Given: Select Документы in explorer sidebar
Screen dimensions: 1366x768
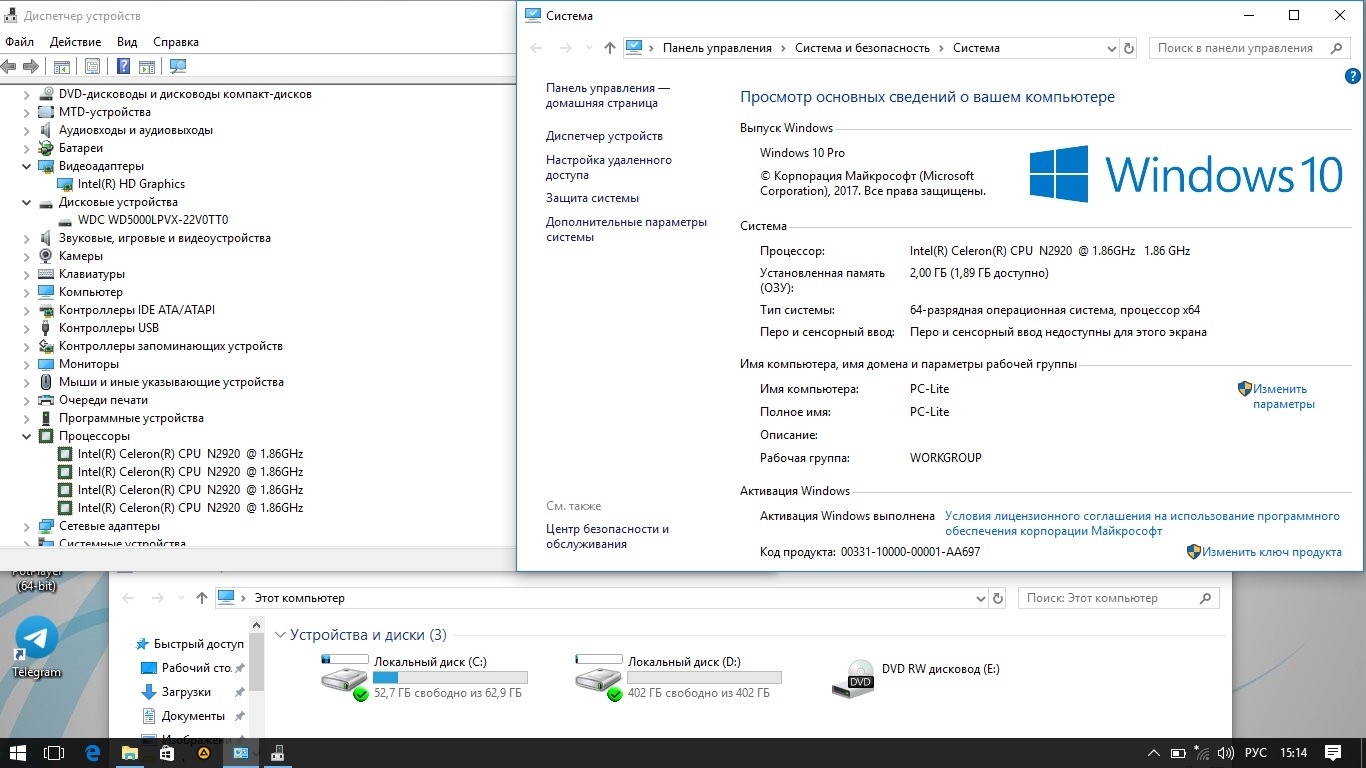Looking at the screenshot, I should 193,716.
